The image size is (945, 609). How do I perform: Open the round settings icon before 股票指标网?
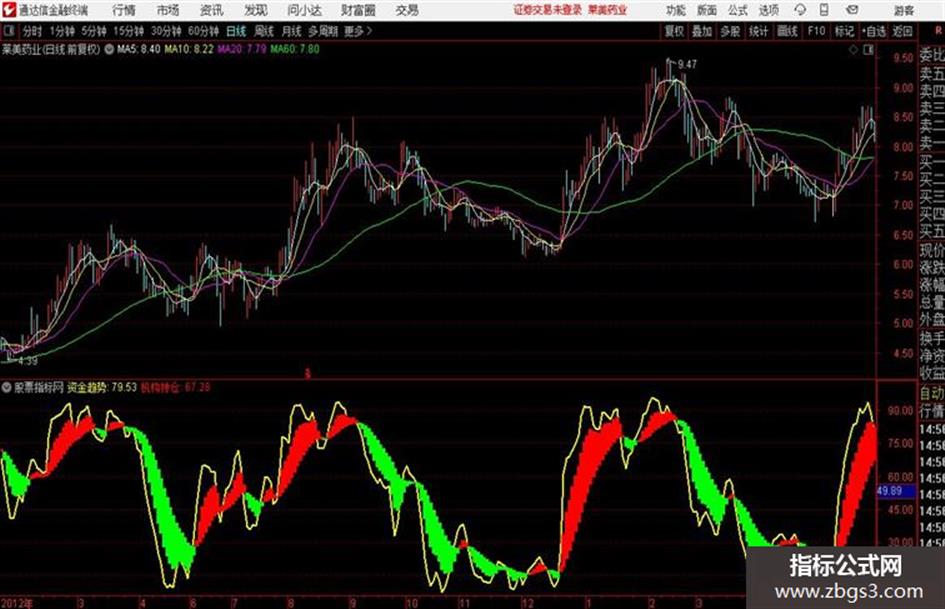pyautogui.click(x=7, y=387)
